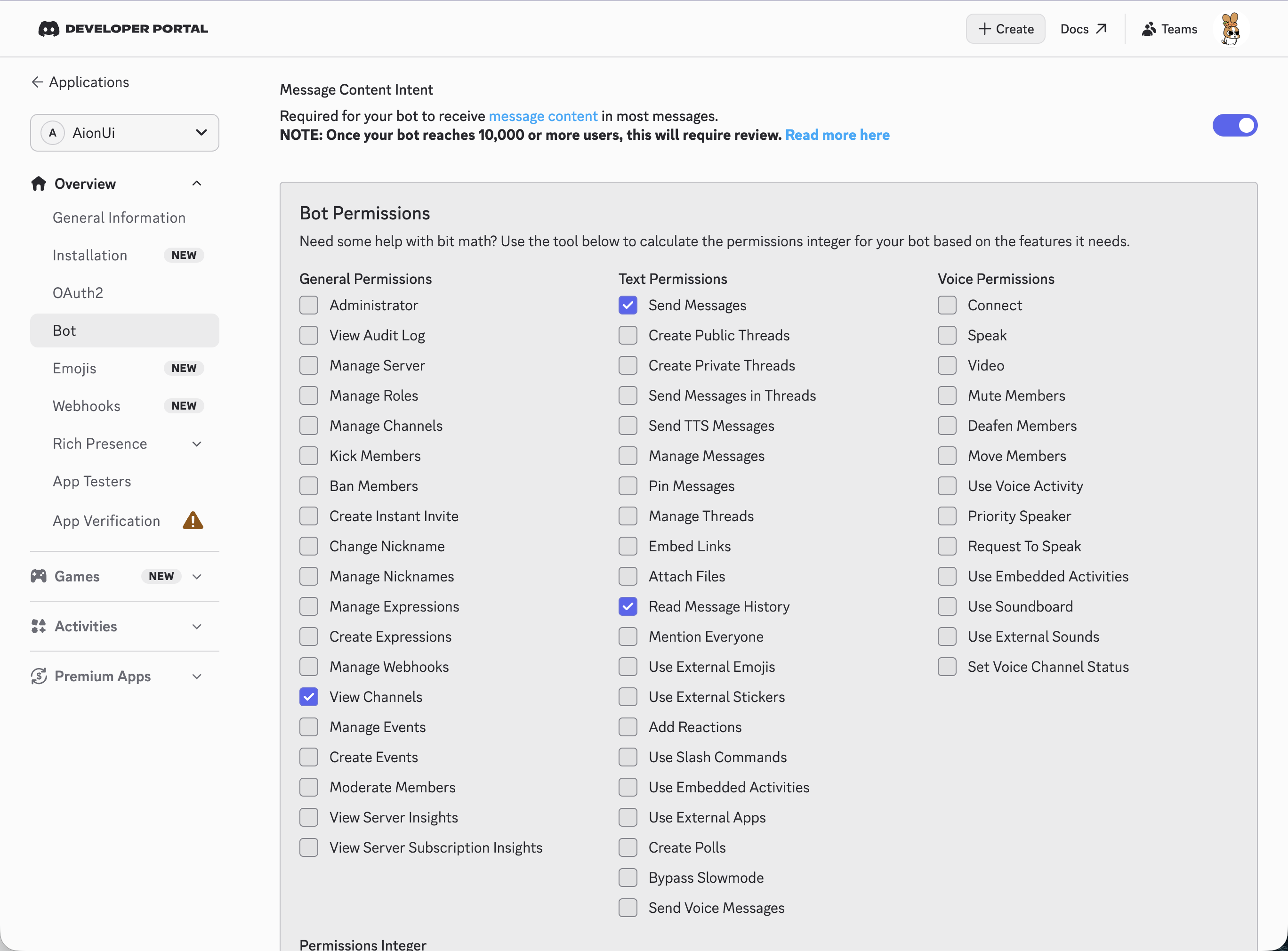1288x951 pixels.
Task: Enable the Priority Speaker checkbox
Action: click(x=947, y=516)
